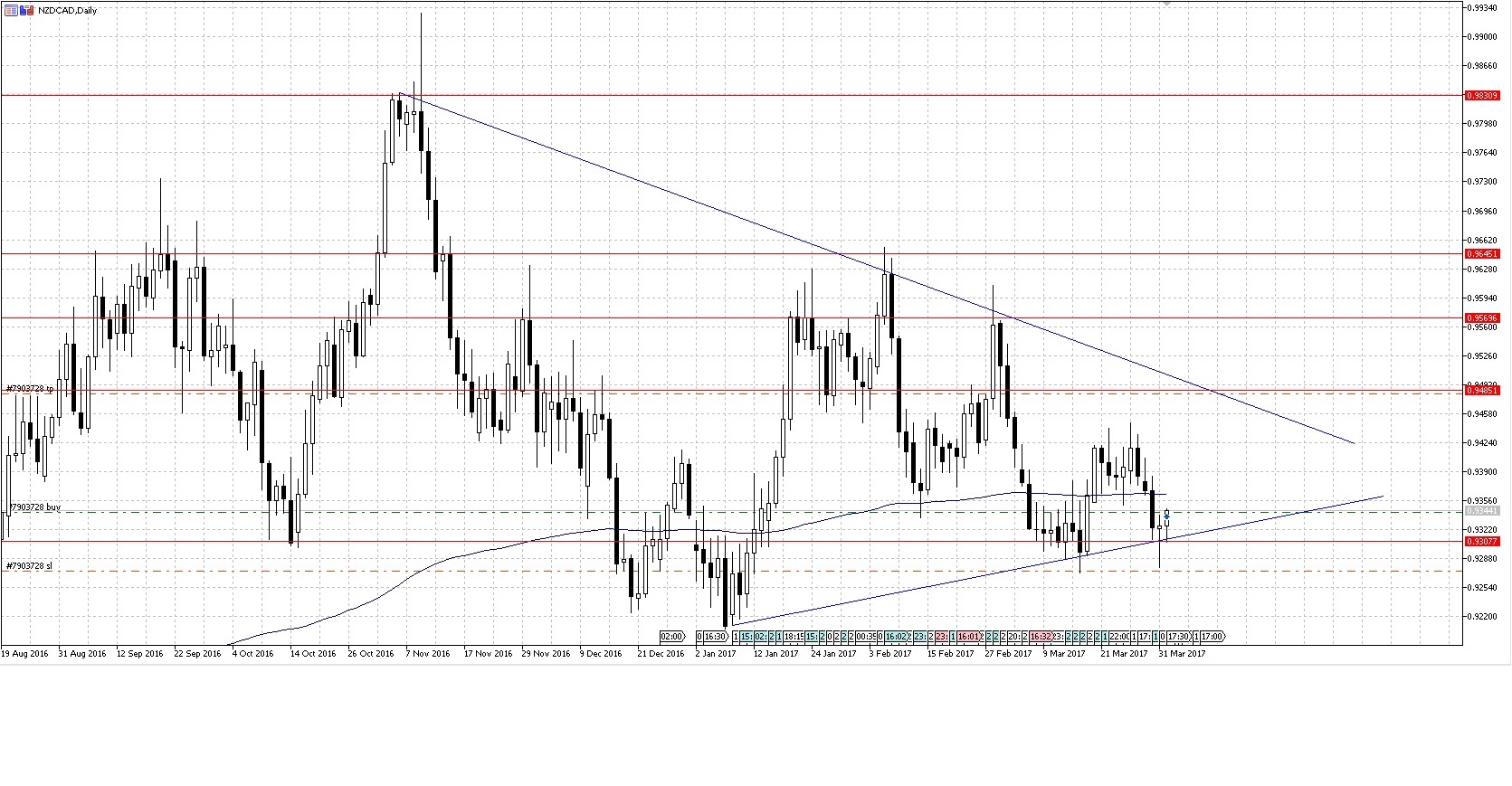Select the pink 16:32 event marker

(1041, 636)
